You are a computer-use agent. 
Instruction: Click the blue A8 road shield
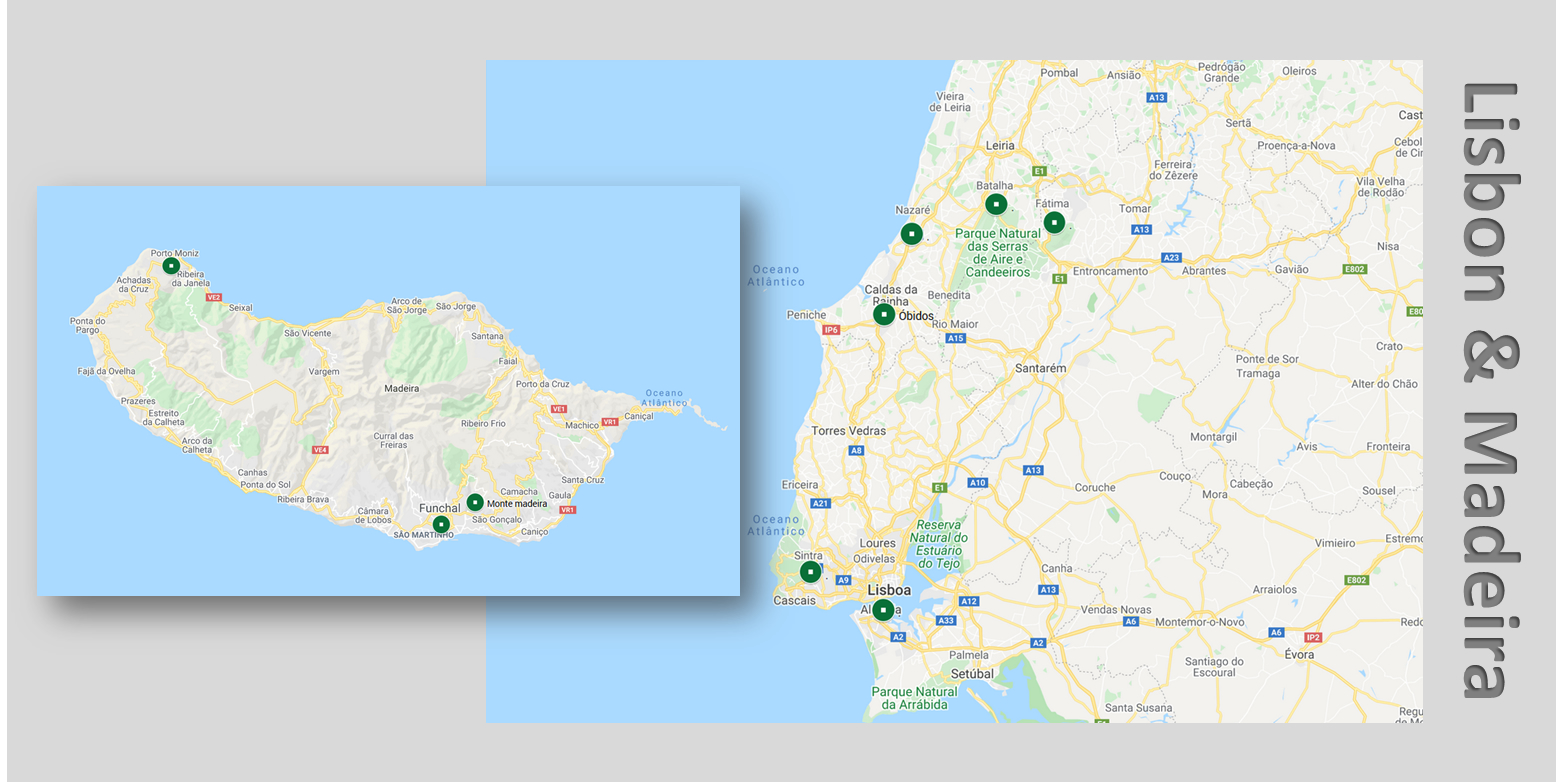click(856, 451)
